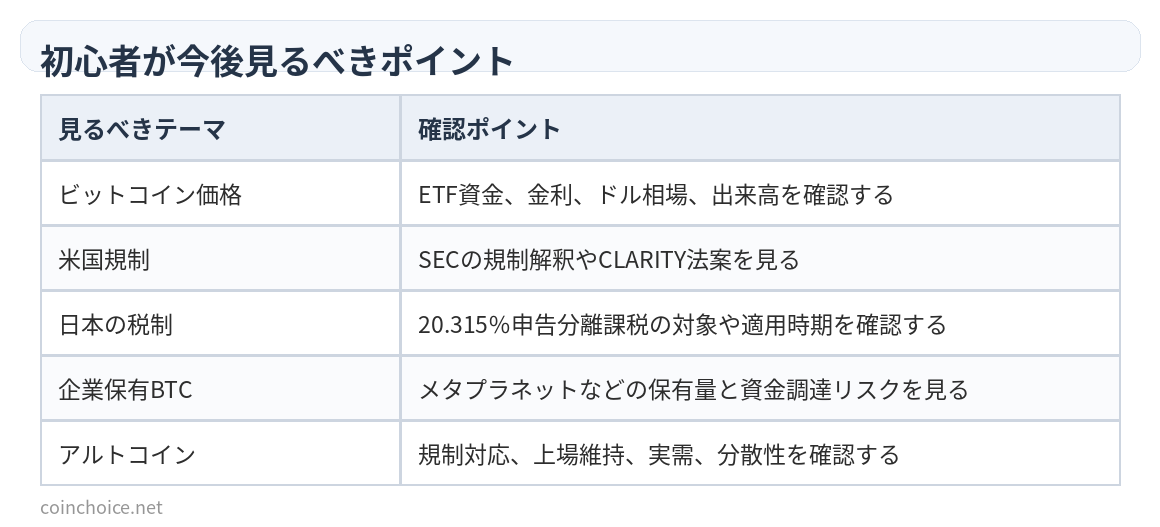This screenshot has width=1160, height=527.
Task: Select the アルトコイン row label
Action: tap(127, 454)
